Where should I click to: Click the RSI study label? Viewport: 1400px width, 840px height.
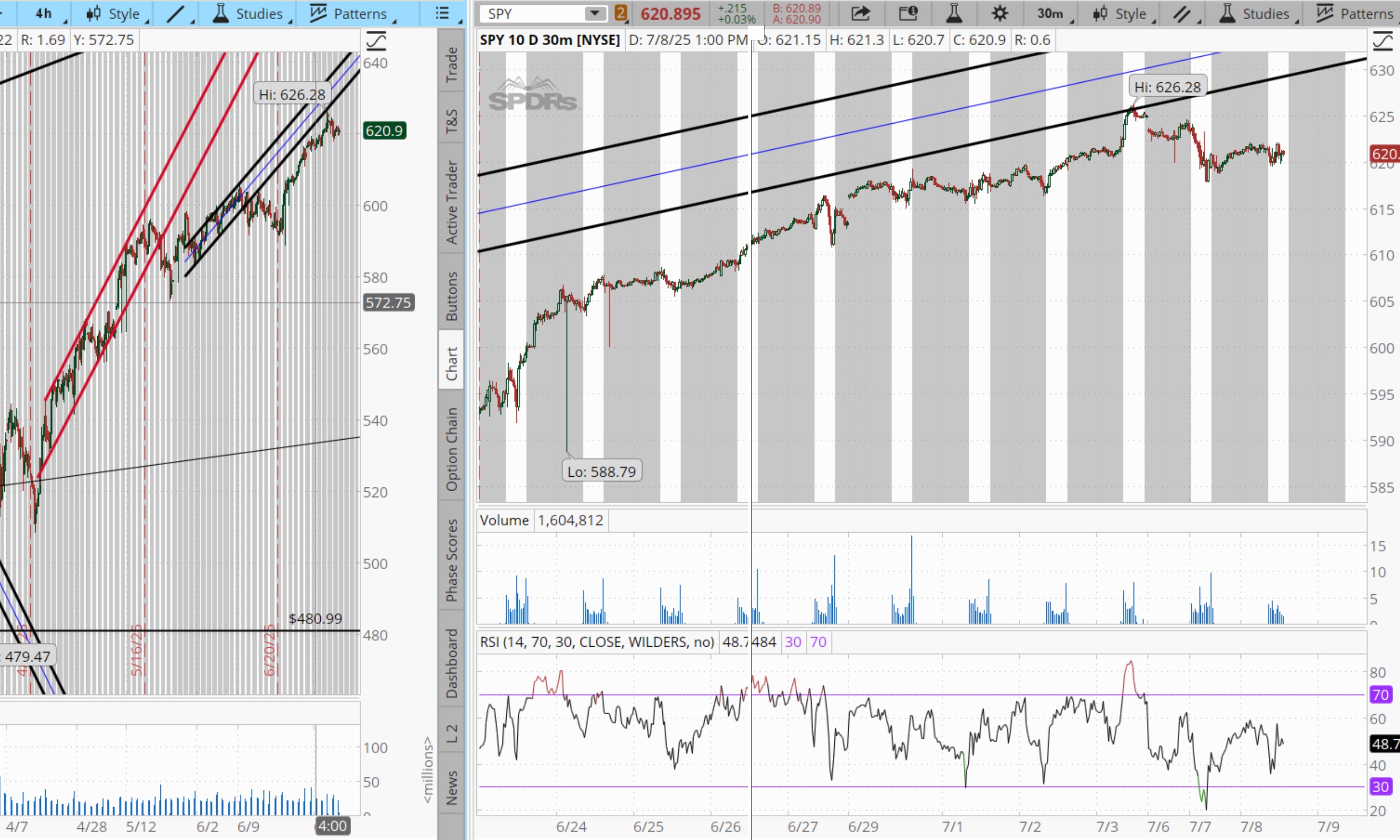click(x=597, y=642)
